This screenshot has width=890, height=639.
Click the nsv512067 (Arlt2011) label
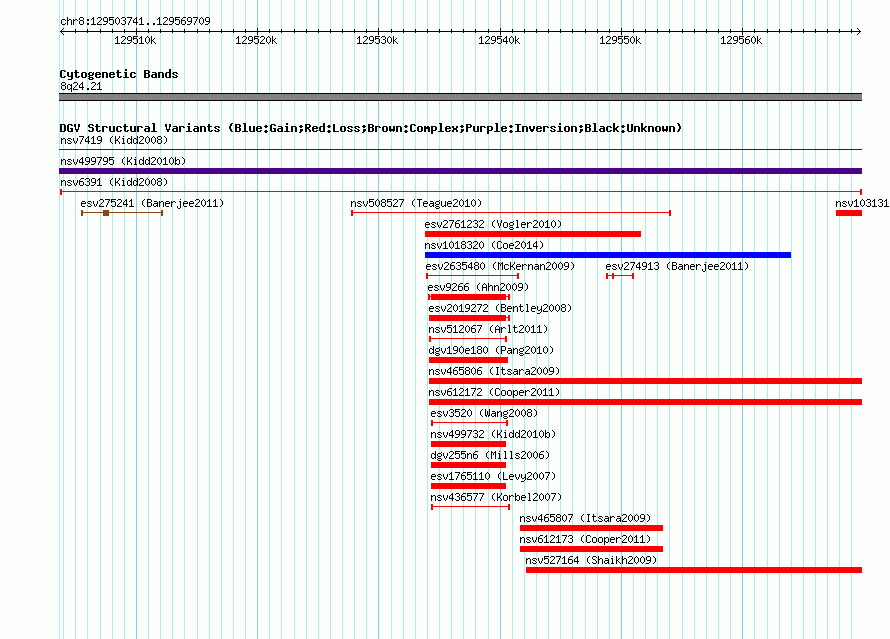(x=488, y=329)
